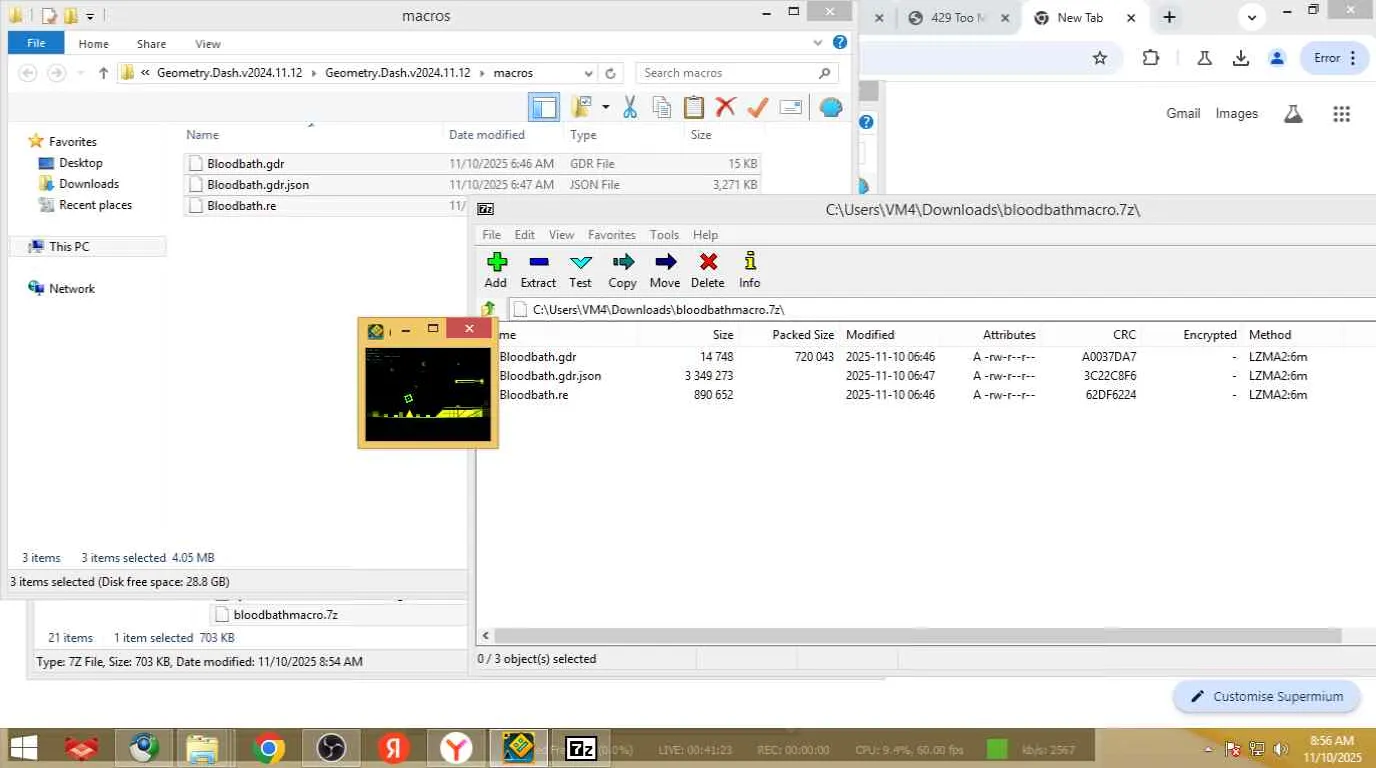Select Downloads in Explorer Favorites

coord(89,184)
